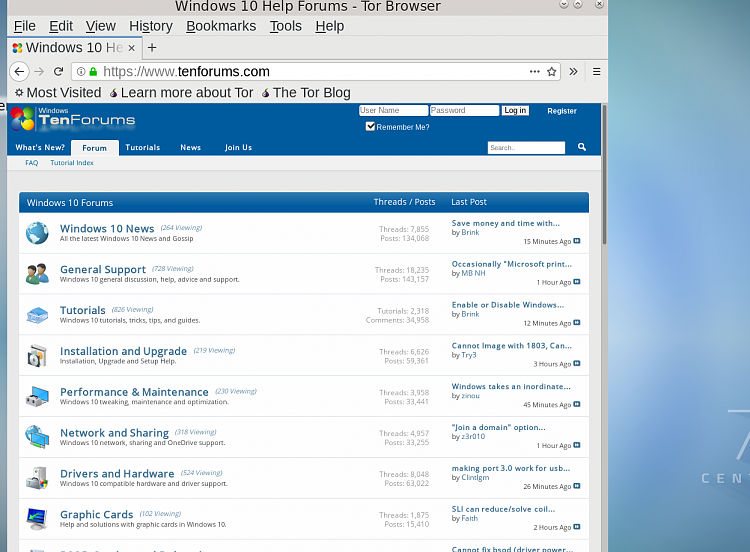Open the page actions three-dots menu
750x552 pixels.
(535, 72)
